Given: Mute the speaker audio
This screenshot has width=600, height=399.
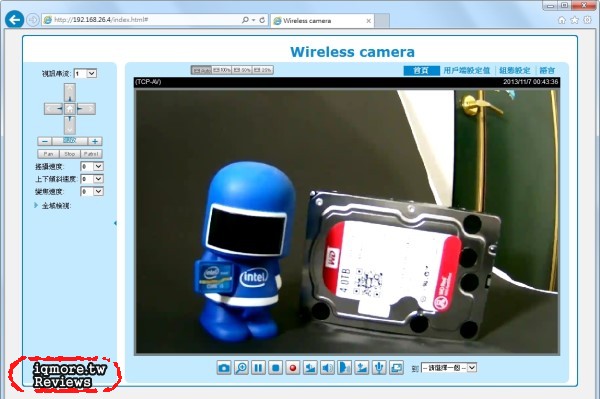Looking at the screenshot, I should point(327,368).
